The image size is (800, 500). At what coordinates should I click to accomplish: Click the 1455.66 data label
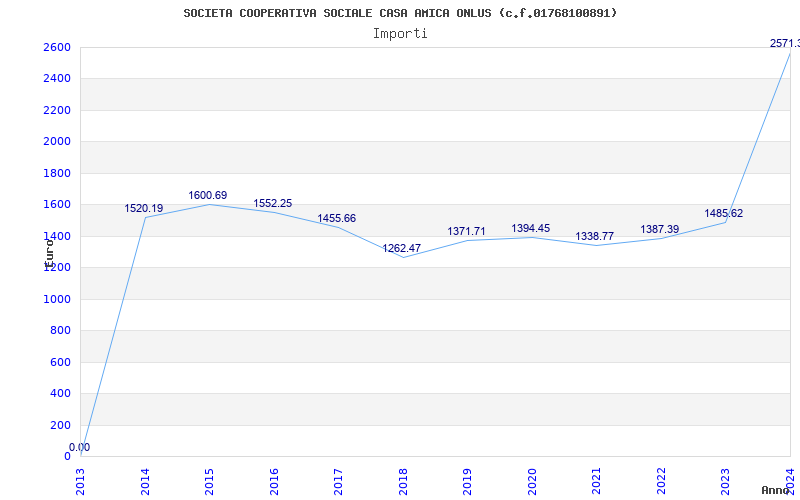pyautogui.click(x=337, y=218)
